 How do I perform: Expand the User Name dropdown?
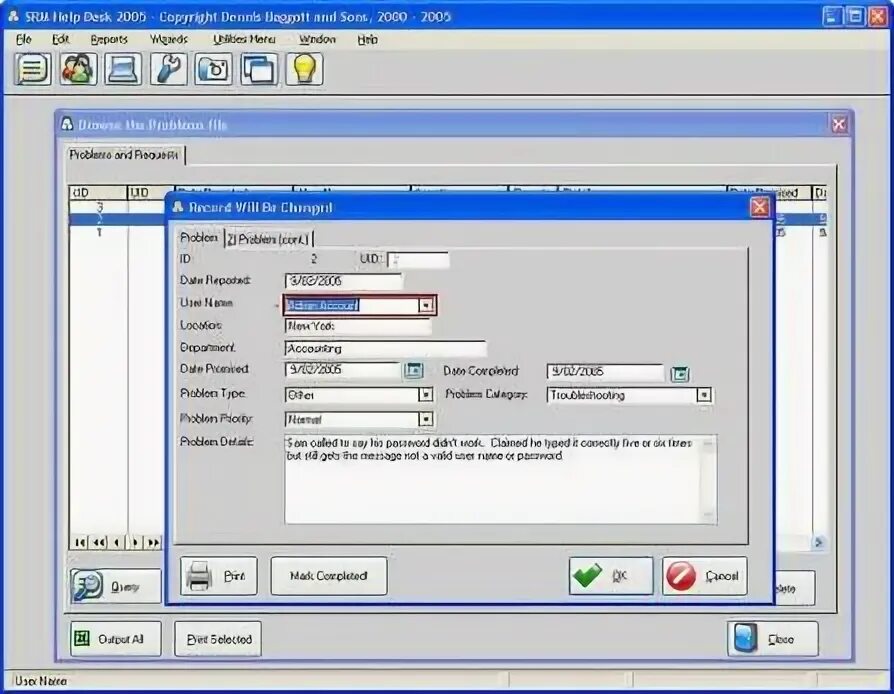(x=426, y=306)
